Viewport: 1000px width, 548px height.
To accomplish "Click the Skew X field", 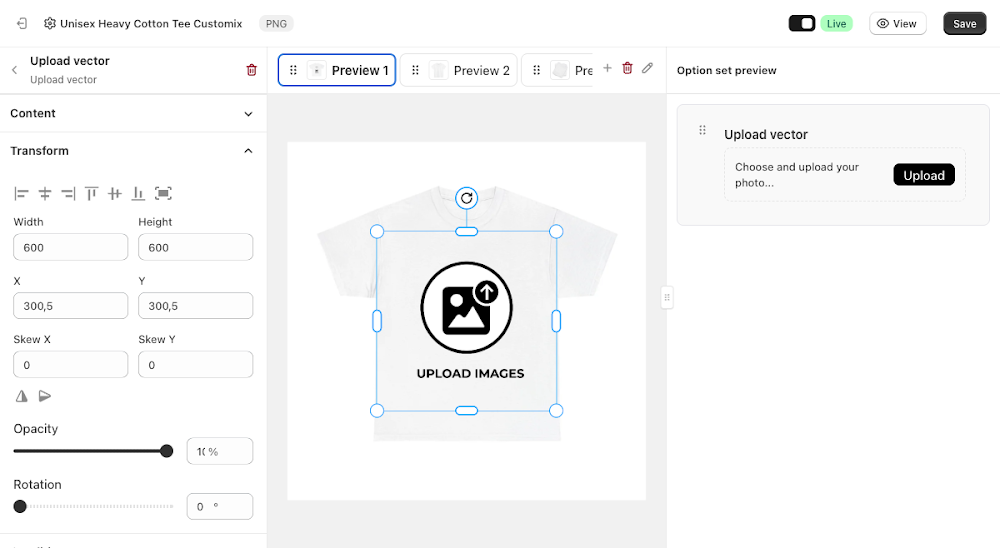I will click(x=71, y=364).
